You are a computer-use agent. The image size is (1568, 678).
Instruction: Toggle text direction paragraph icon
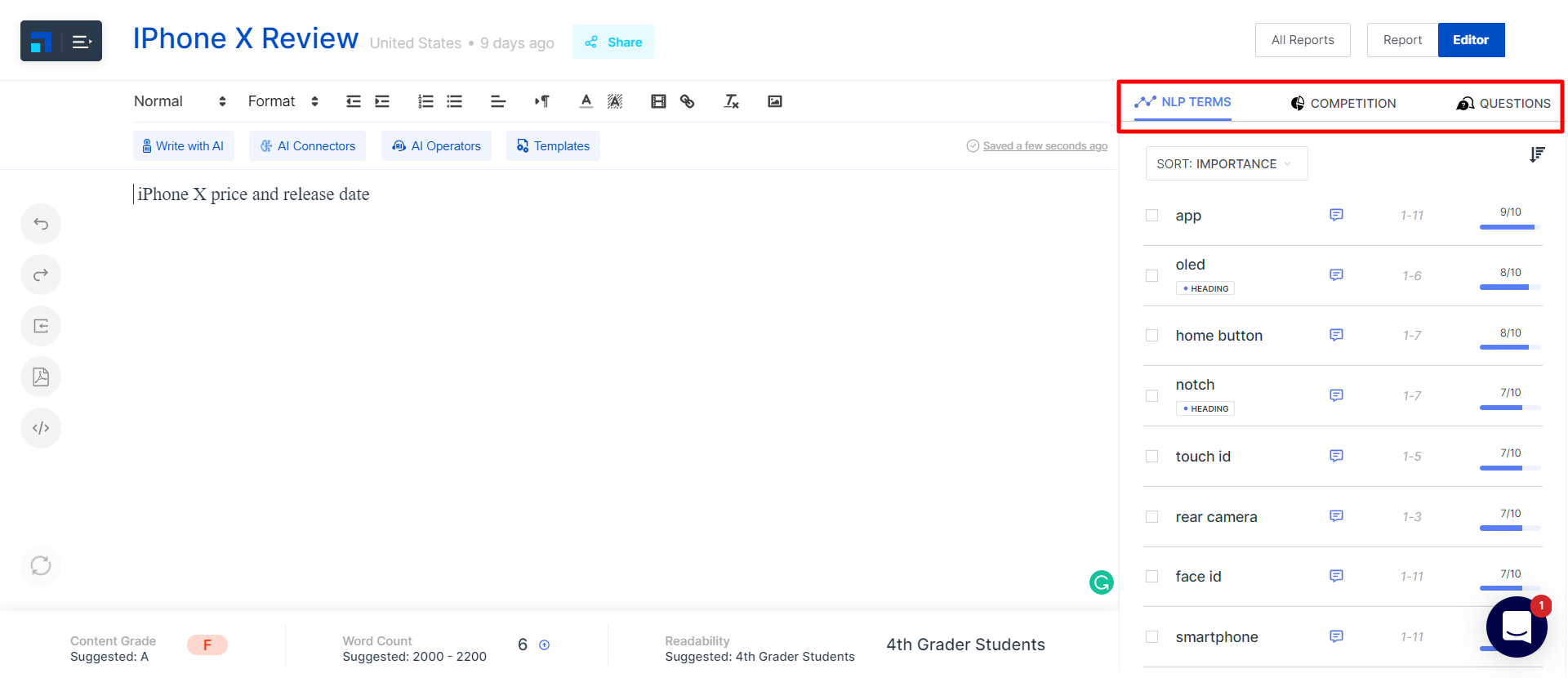pyautogui.click(x=542, y=101)
